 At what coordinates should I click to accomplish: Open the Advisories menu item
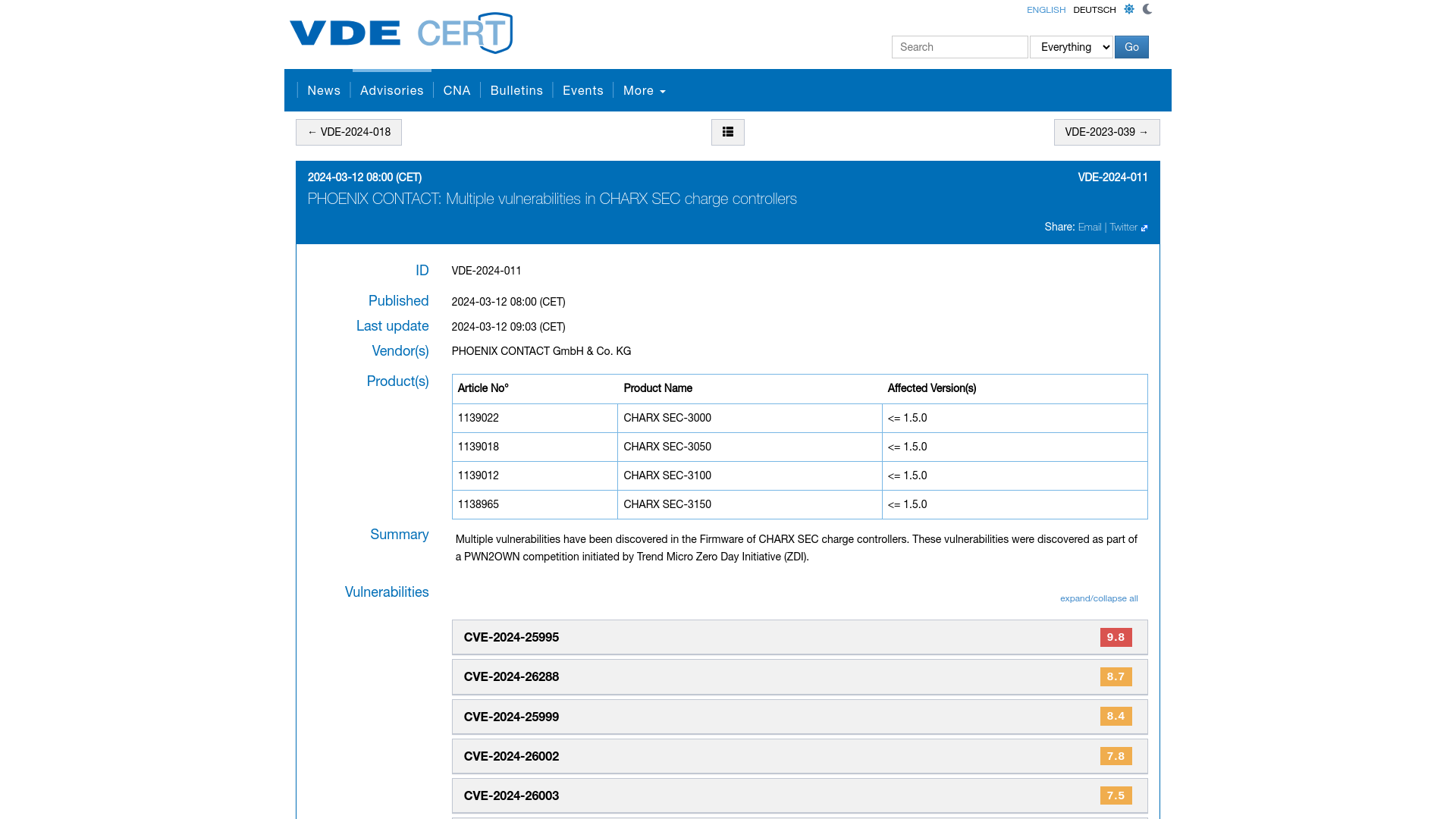coord(392,90)
